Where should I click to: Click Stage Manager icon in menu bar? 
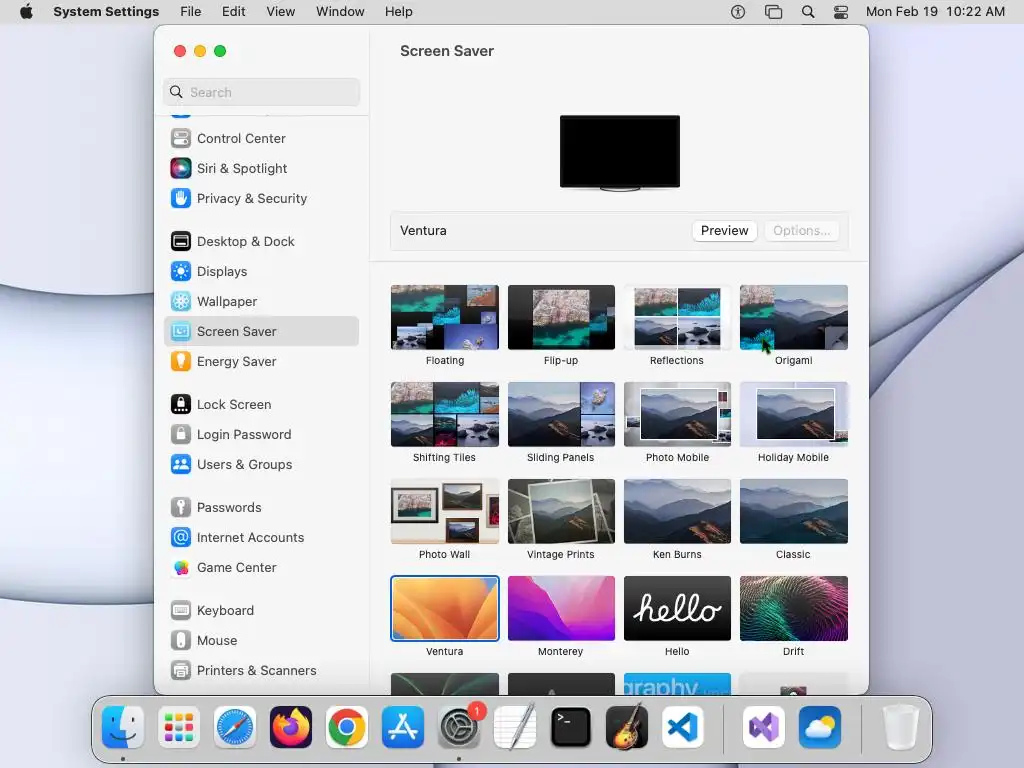(774, 12)
